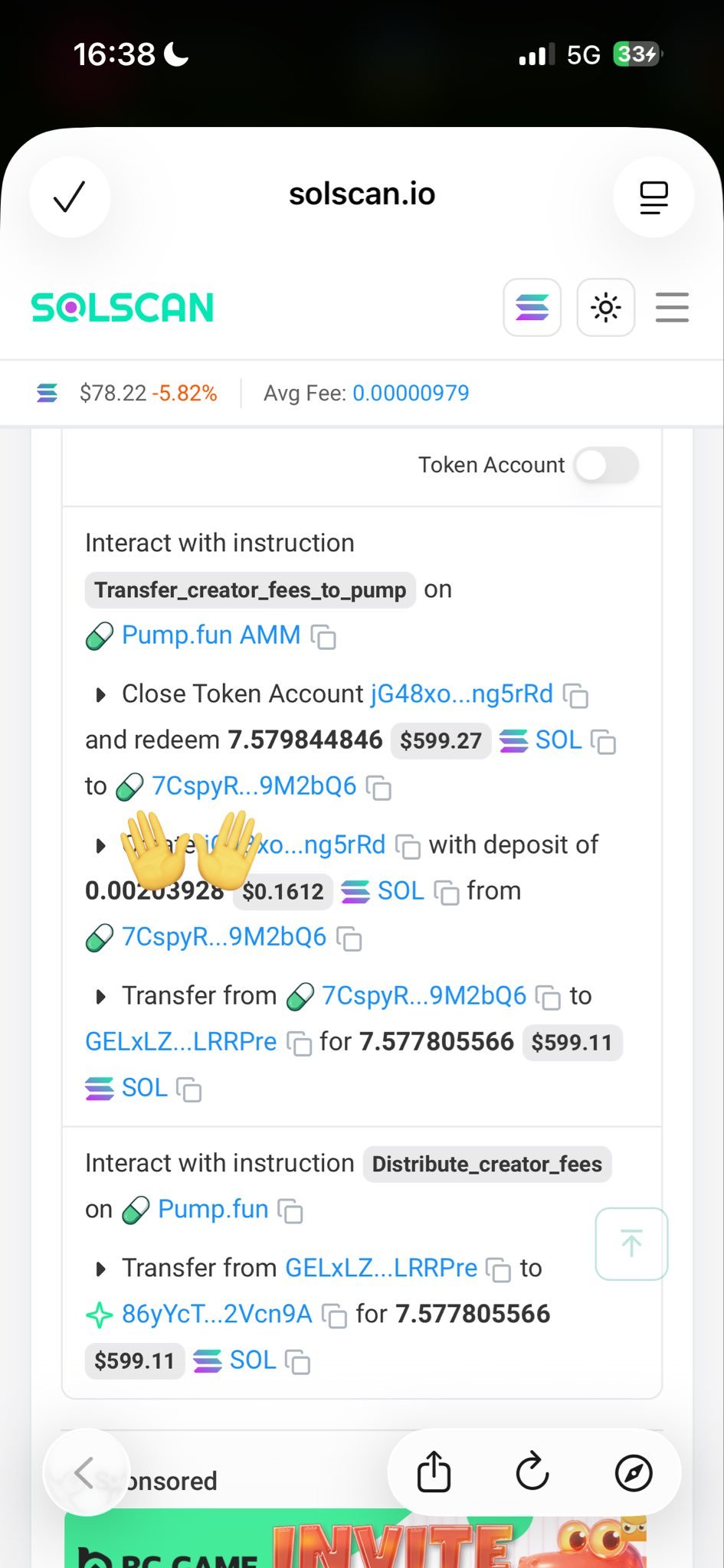
Task: Reload the Solscan page
Action: click(532, 1472)
